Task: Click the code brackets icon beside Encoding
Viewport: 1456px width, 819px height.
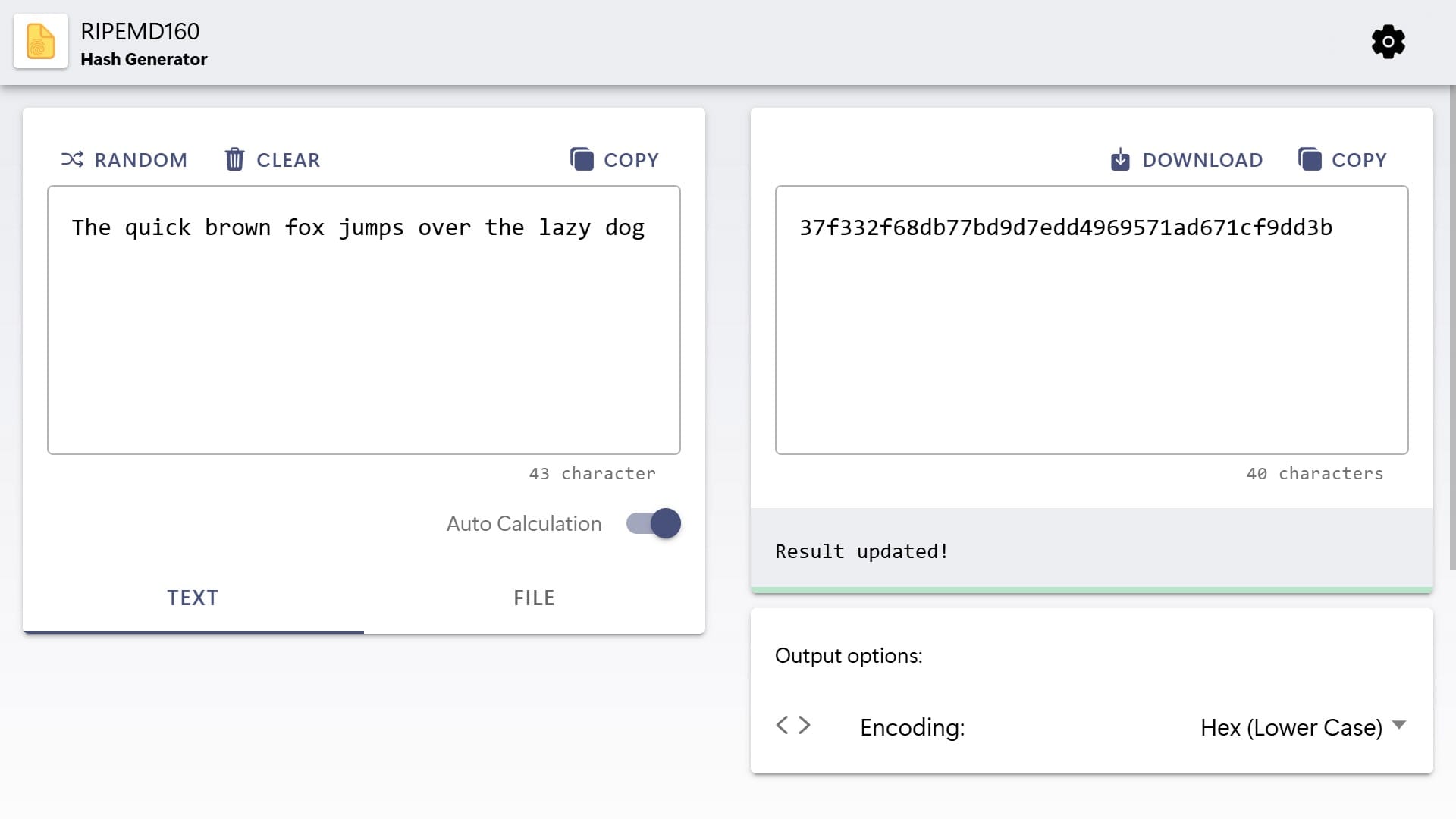Action: pos(793,726)
